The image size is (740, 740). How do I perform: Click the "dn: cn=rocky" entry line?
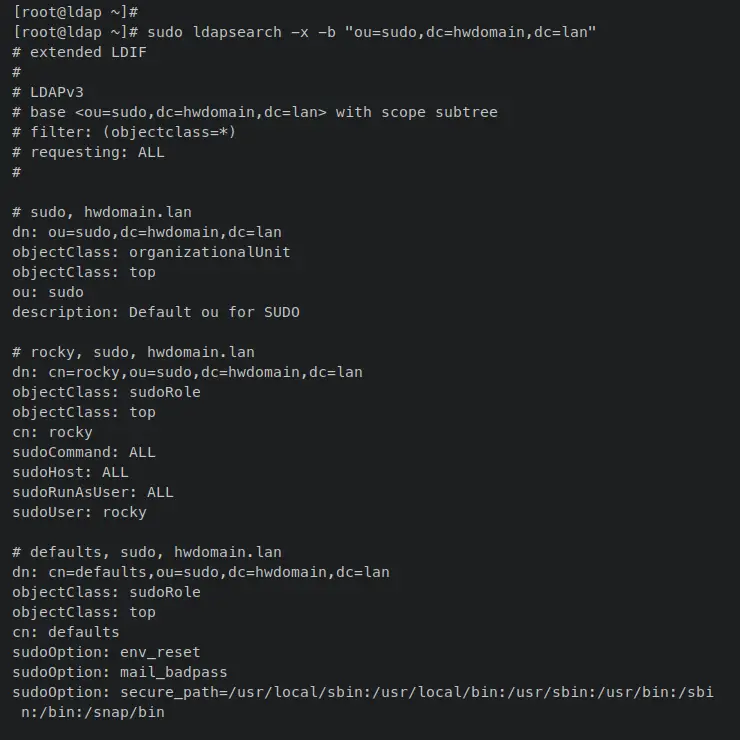[187, 372]
